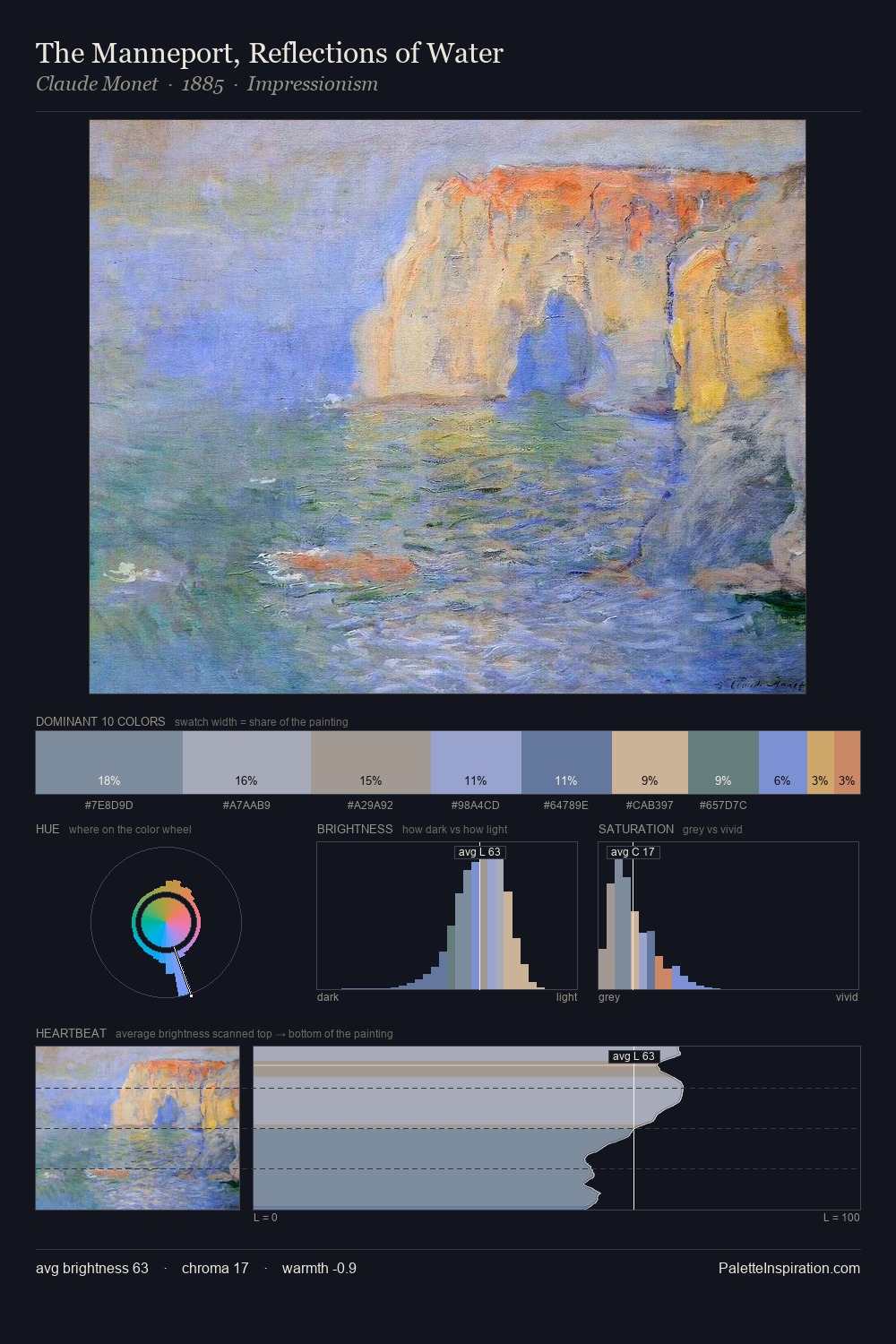Click the 'avg C 17' saturation label
This screenshot has width=896, height=1344.
click(x=633, y=852)
